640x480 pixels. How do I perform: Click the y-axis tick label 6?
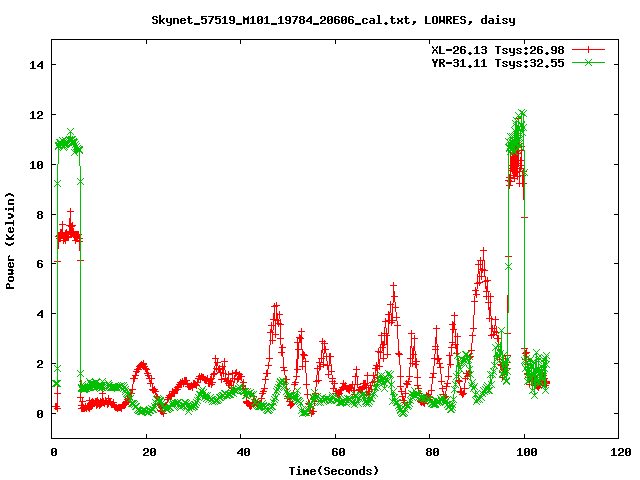(40, 264)
